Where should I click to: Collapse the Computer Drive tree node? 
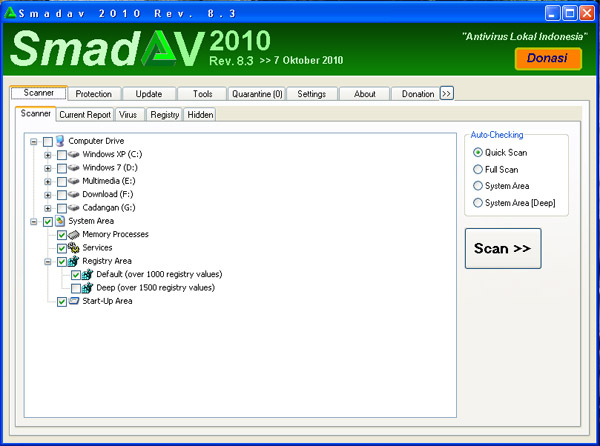34,142
